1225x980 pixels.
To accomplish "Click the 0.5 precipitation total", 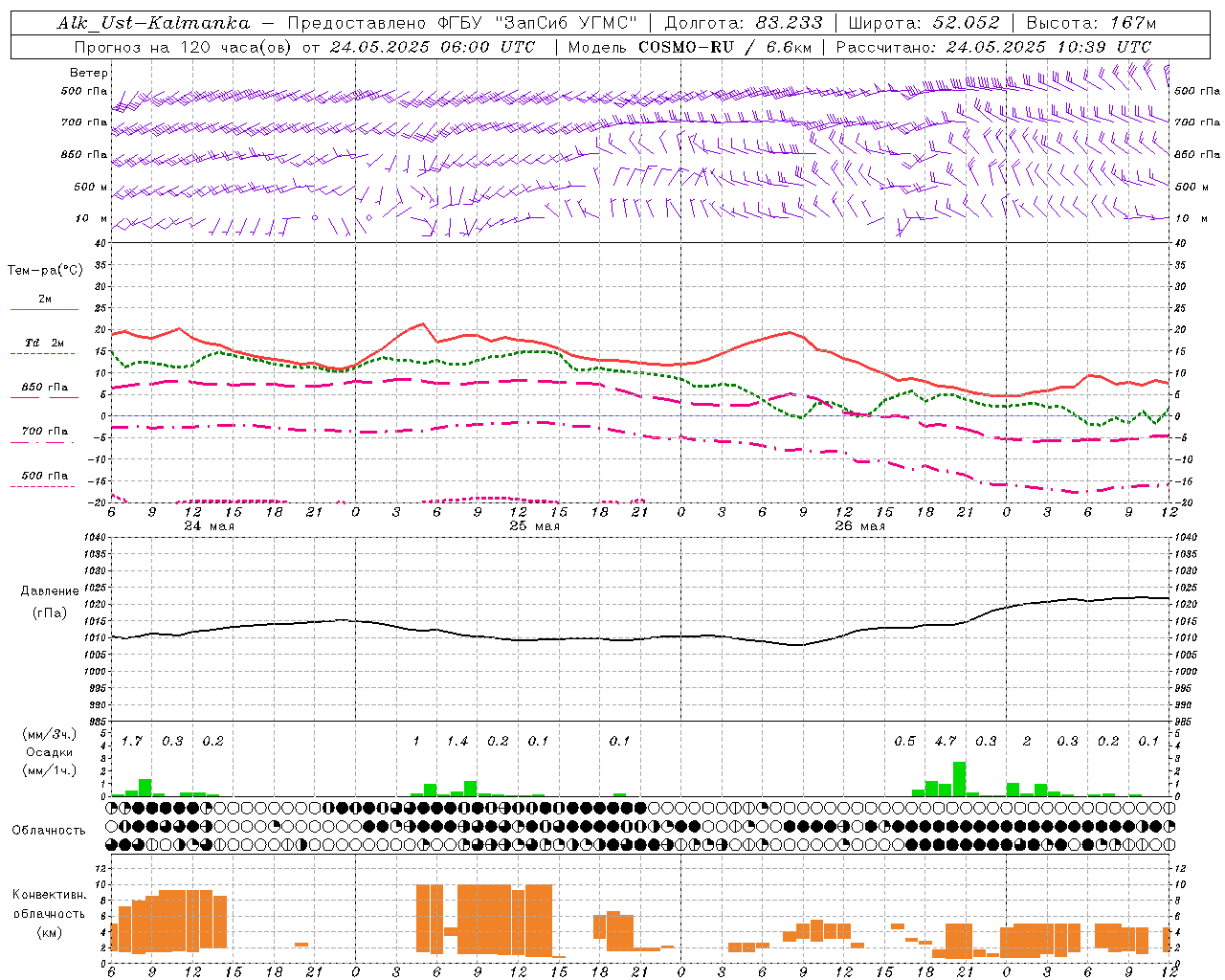I will [904, 742].
